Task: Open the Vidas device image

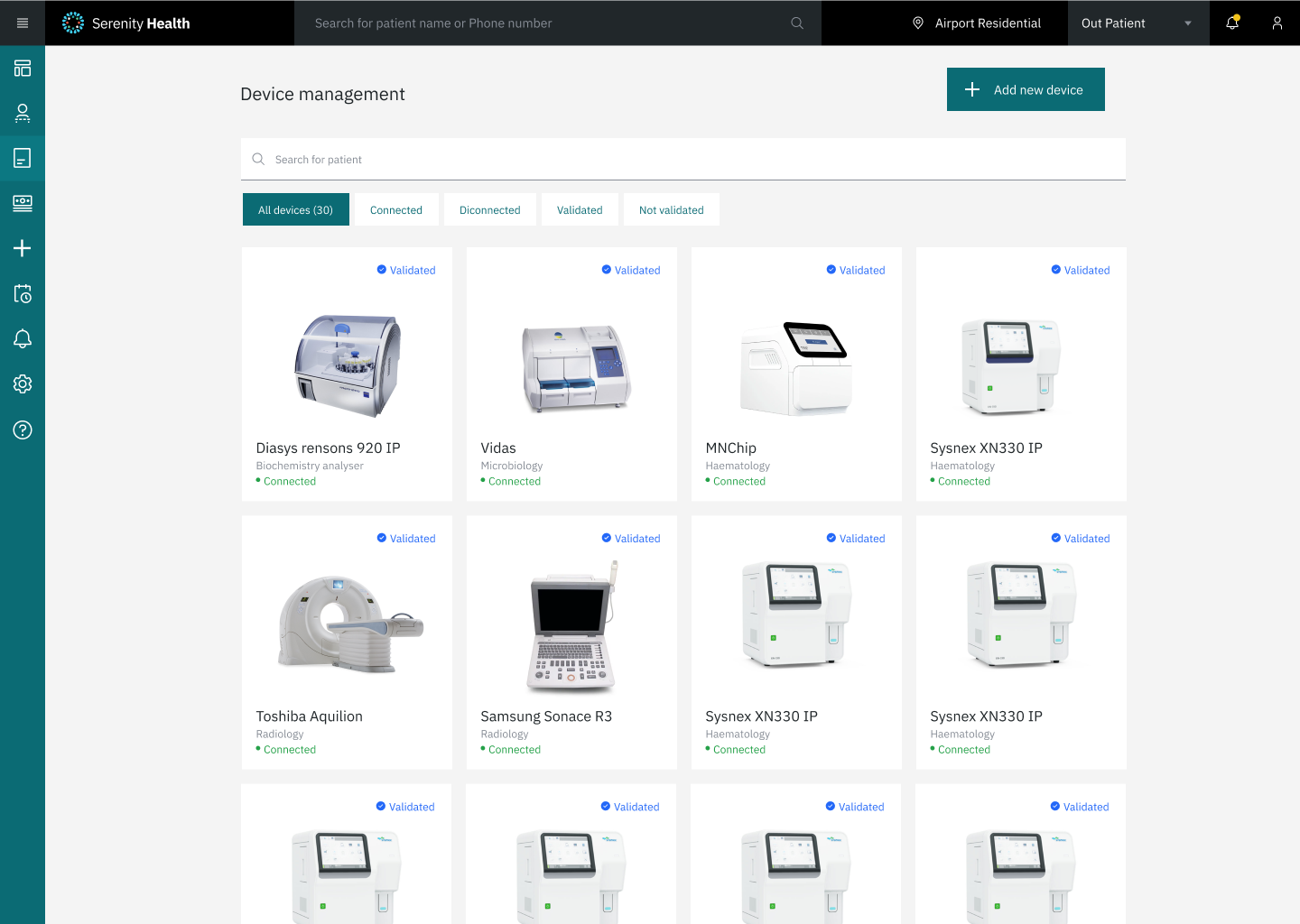Action: tap(576, 367)
